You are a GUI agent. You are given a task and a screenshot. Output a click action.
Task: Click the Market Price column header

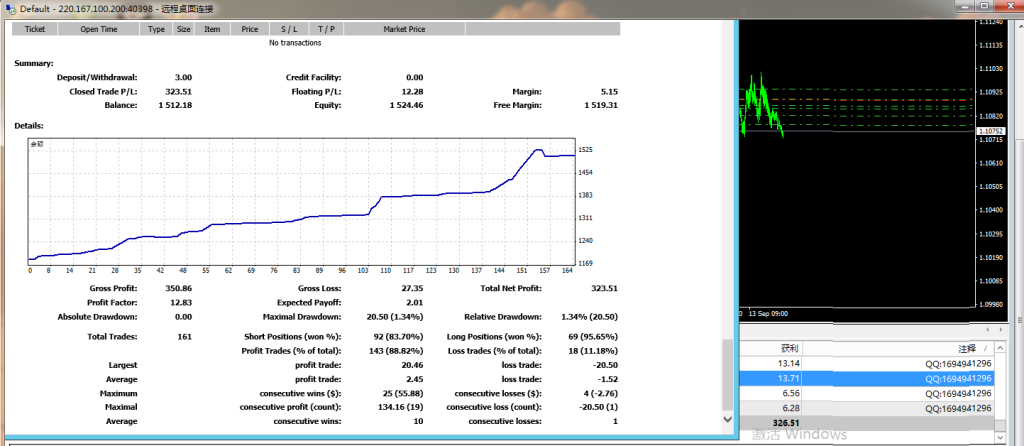click(404, 29)
